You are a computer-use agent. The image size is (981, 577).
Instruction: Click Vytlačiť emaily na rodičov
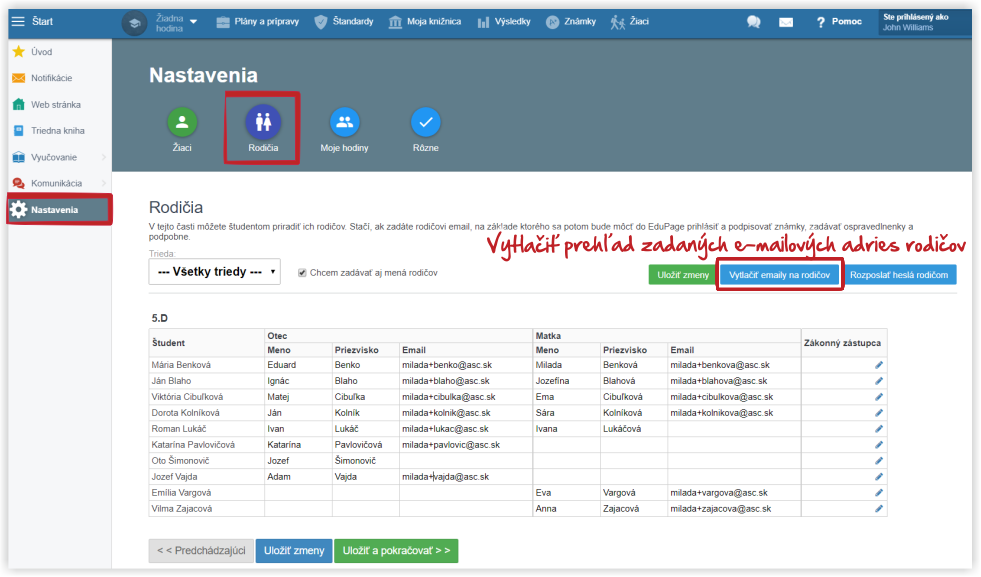coord(780,275)
